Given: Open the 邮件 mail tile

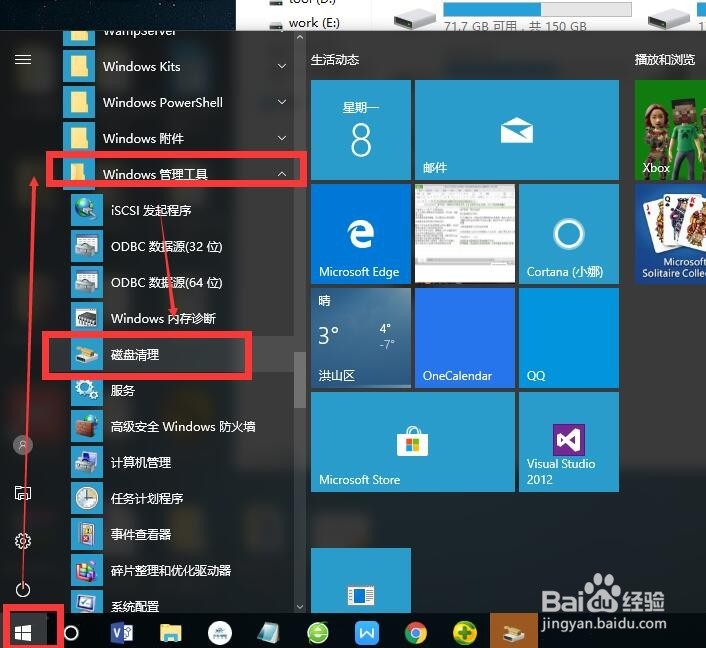Looking at the screenshot, I should click(x=517, y=130).
